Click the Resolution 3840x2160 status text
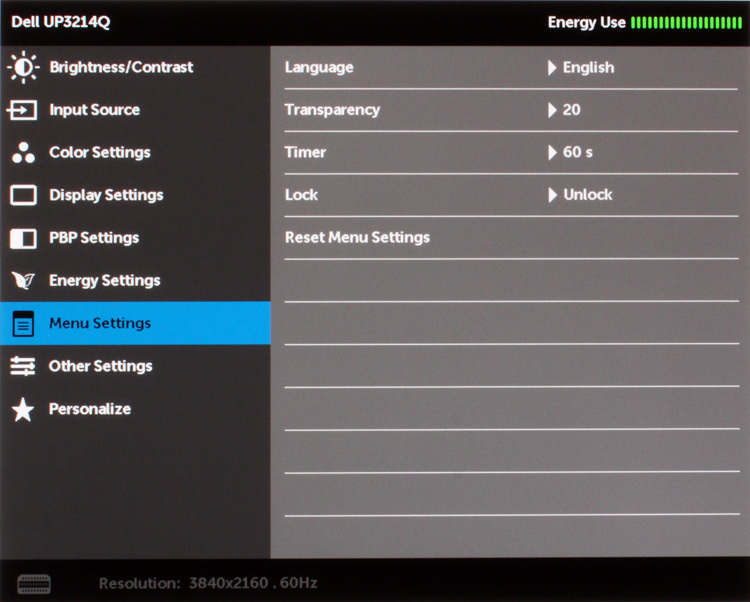This screenshot has height=602, width=750. pos(208,583)
